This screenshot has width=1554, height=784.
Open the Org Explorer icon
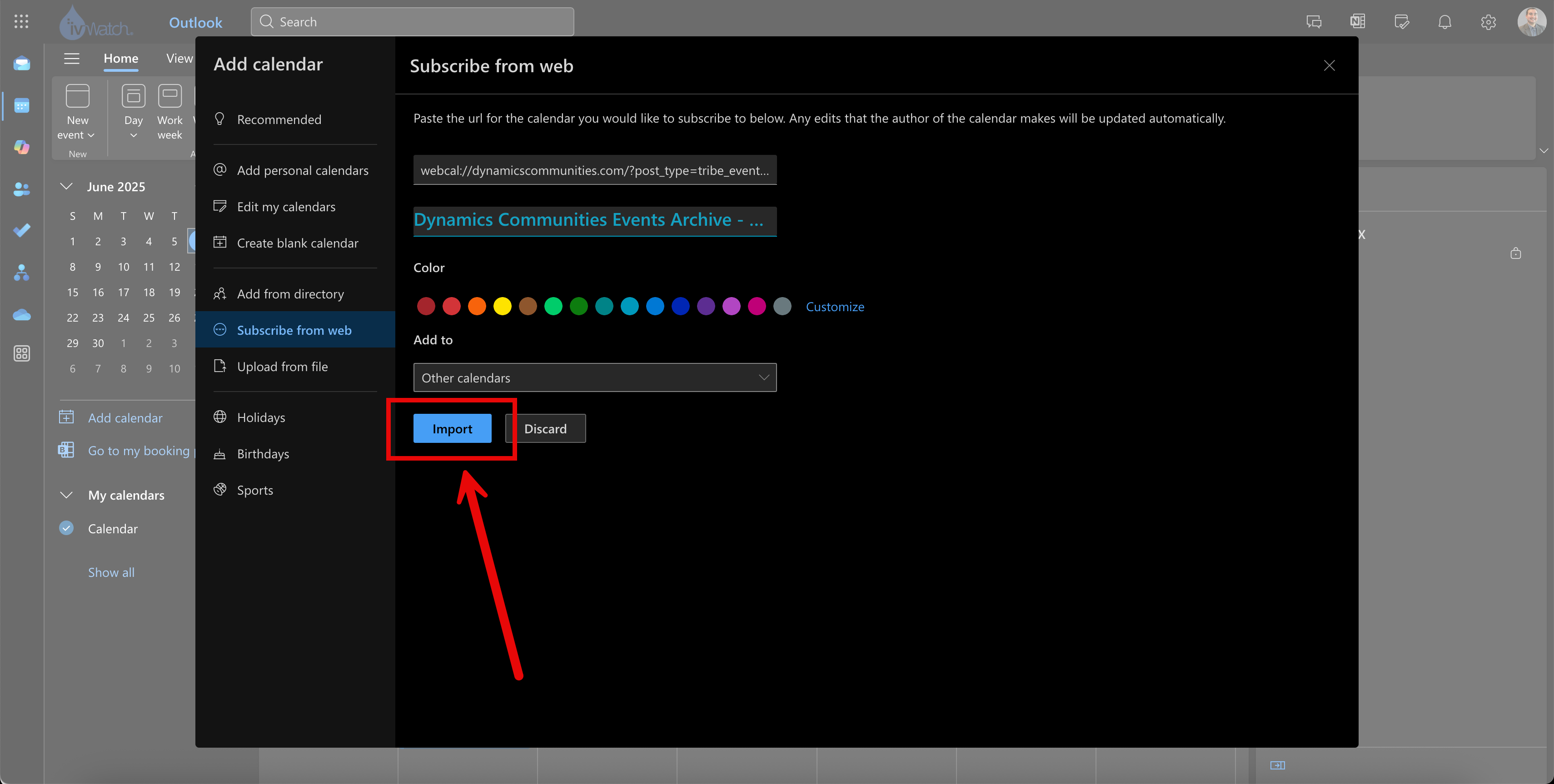(x=22, y=273)
